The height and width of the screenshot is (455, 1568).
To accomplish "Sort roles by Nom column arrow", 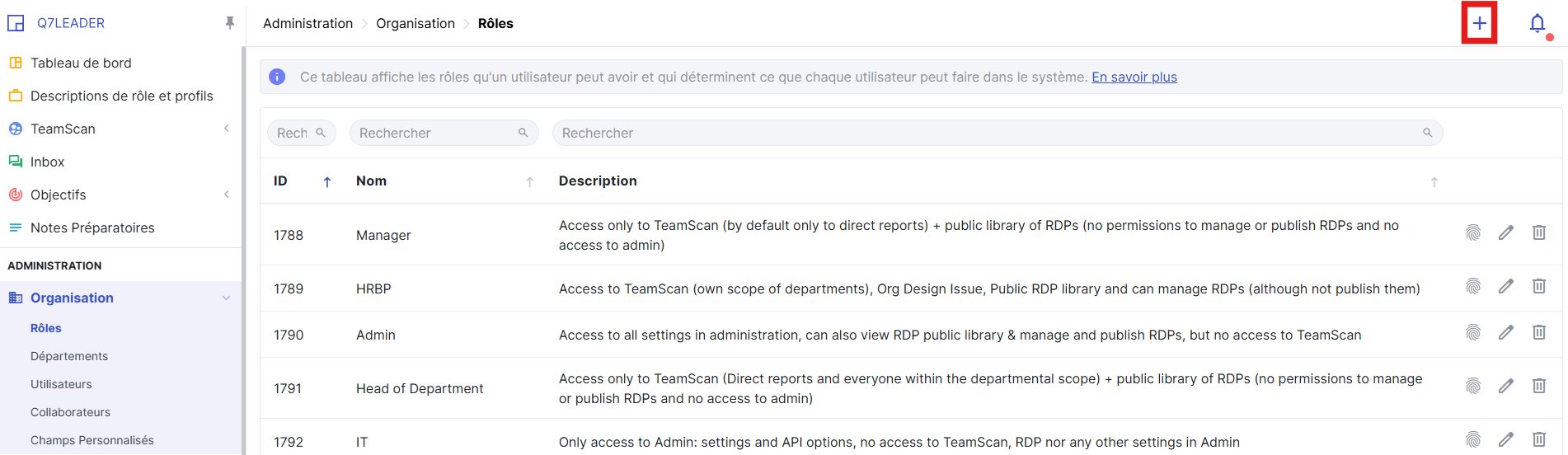I will coord(529,182).
